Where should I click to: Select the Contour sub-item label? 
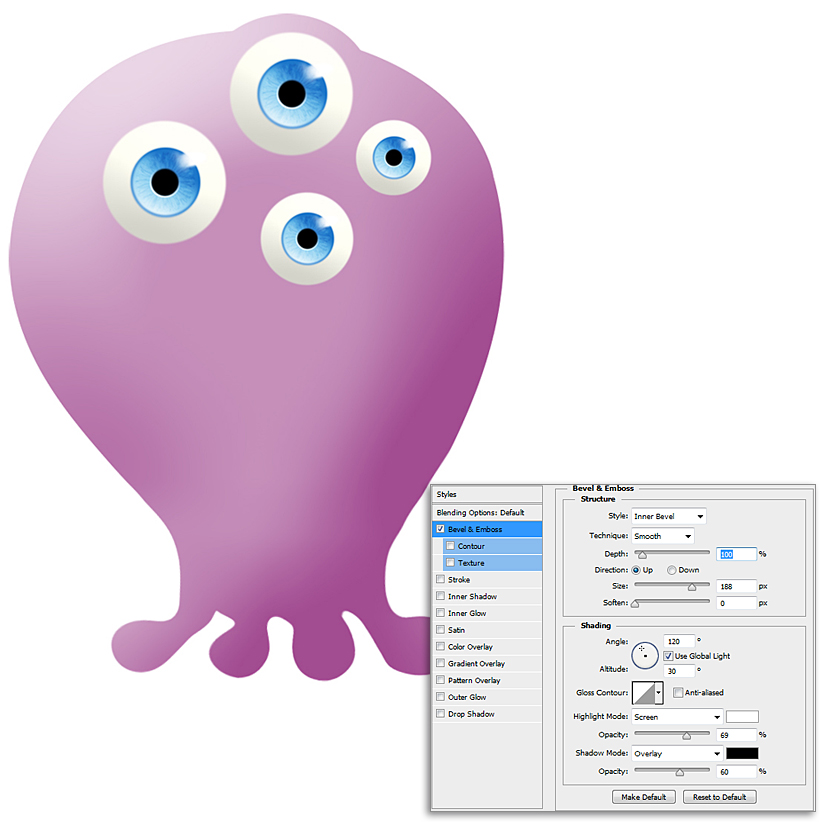click(471, 546)
